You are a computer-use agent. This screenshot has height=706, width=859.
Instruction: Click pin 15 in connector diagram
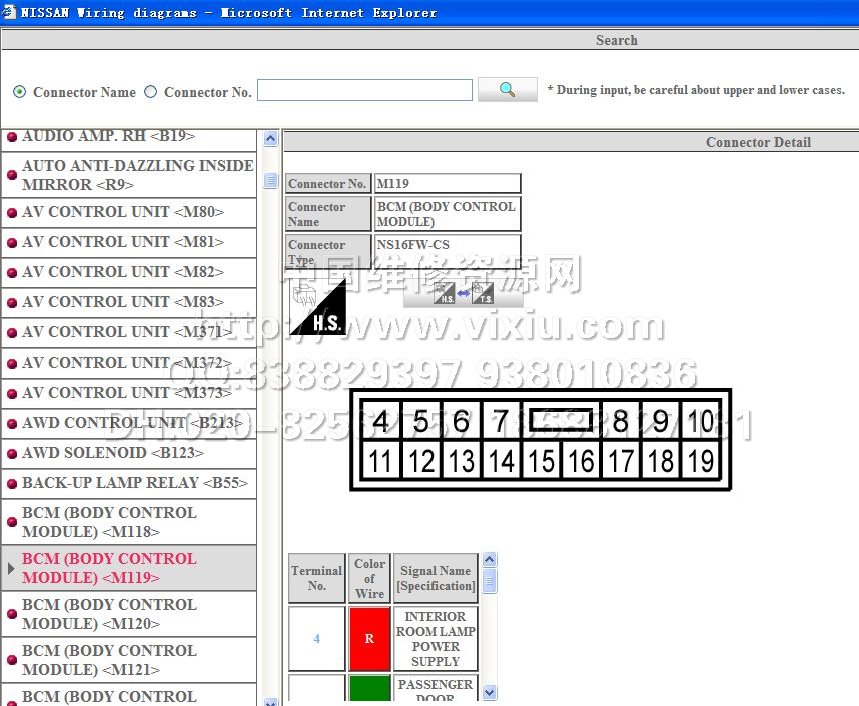(x=541, y=461)
